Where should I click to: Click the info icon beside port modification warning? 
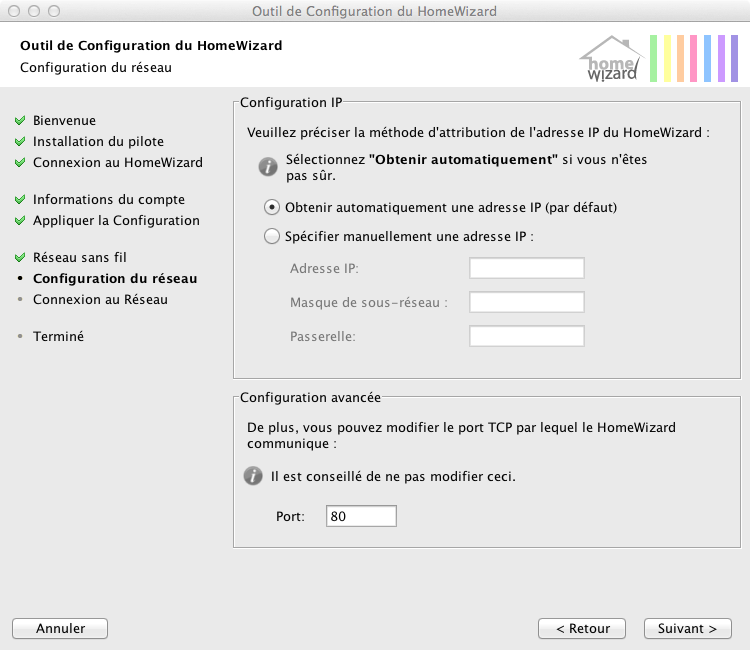[x=254, y=476]
